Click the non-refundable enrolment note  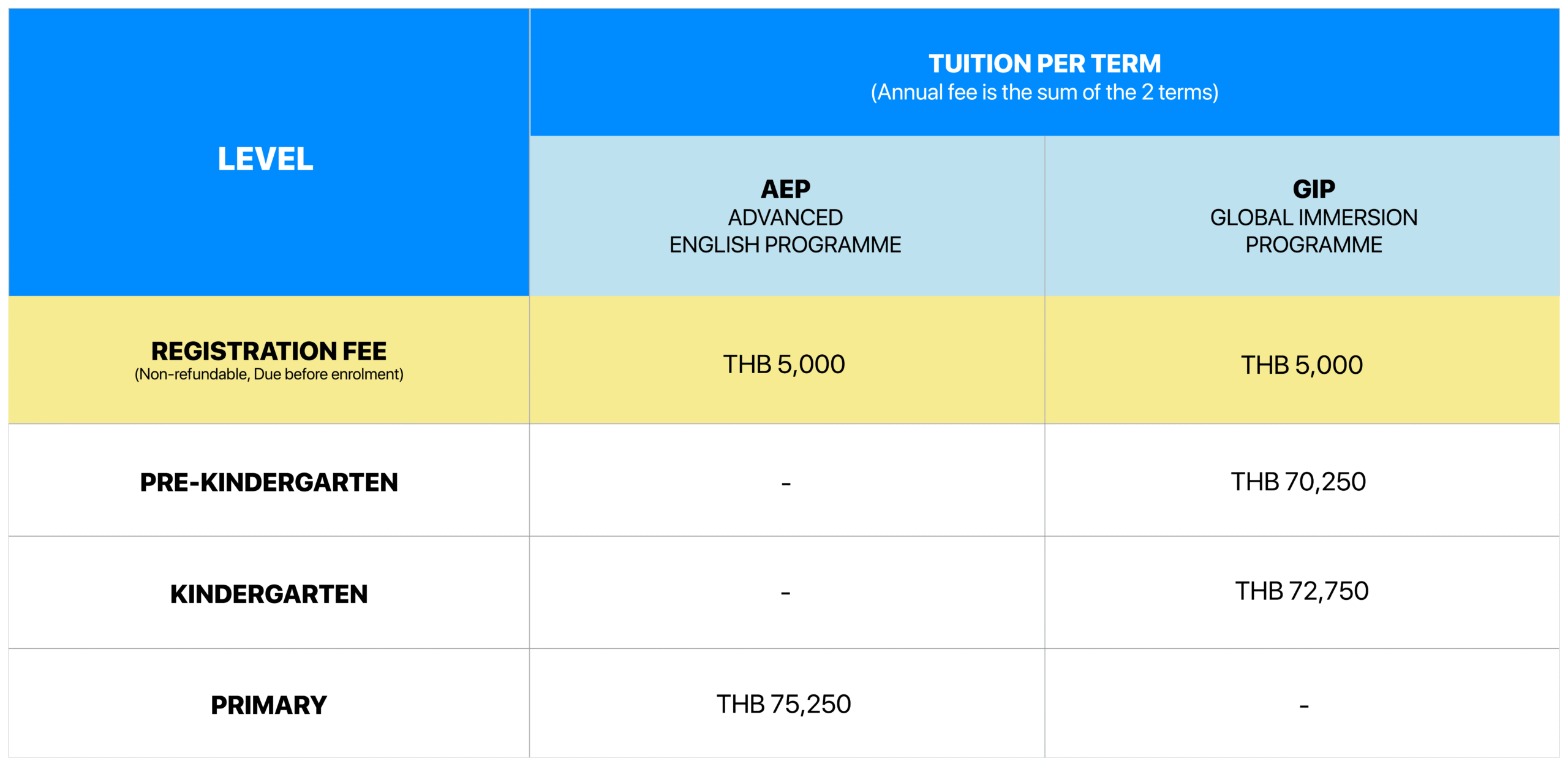269,374
